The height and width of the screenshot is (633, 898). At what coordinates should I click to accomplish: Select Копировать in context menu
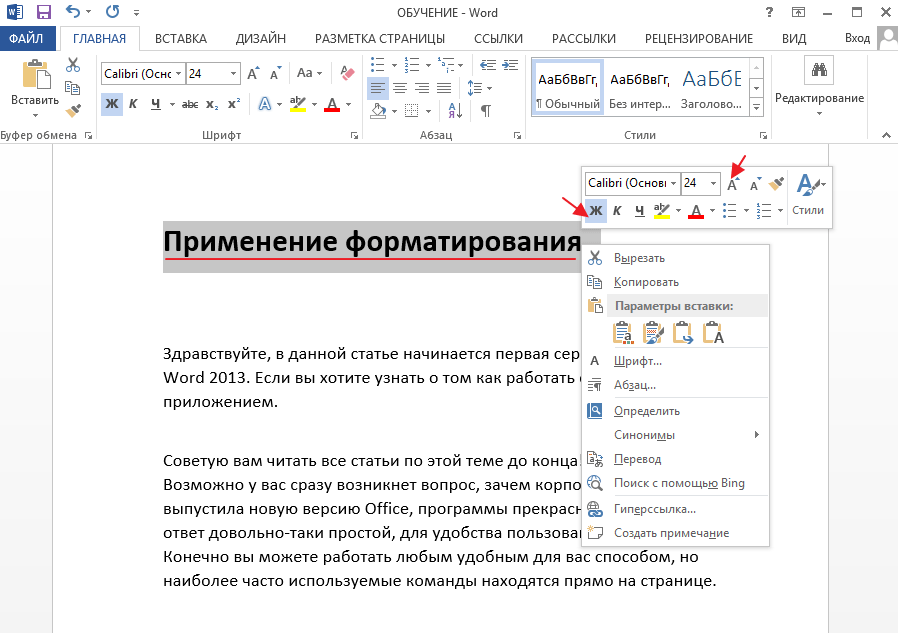point(675,282)
